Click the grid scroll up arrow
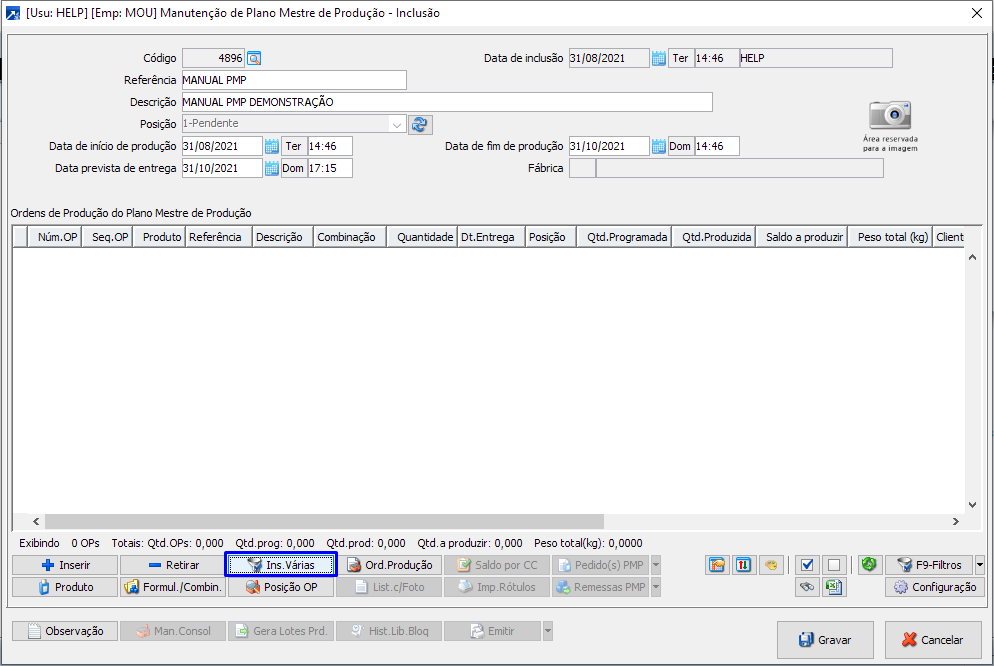The image size is (994, 666). click(972, 257)
